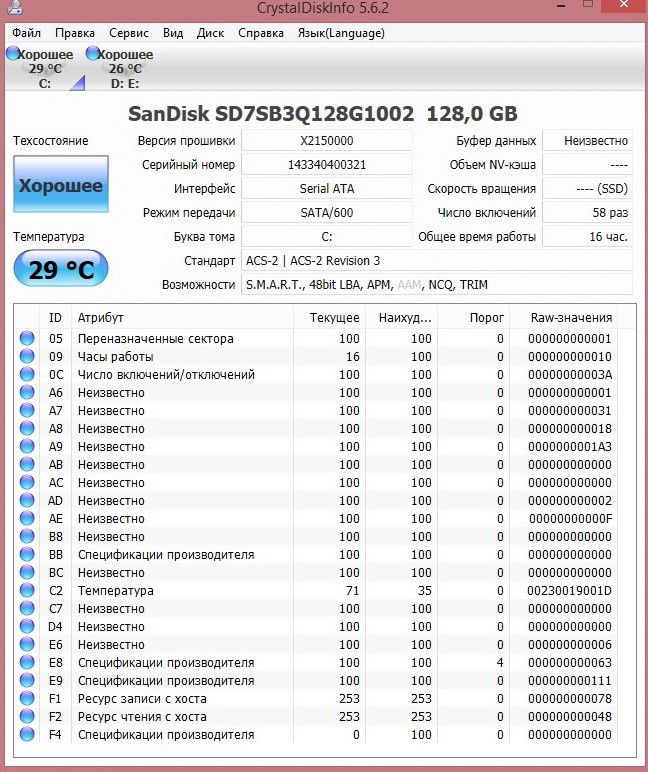Screen dimensions: 648x772
Task: Click status orb for attribute A6
Action: coord(27,392)
